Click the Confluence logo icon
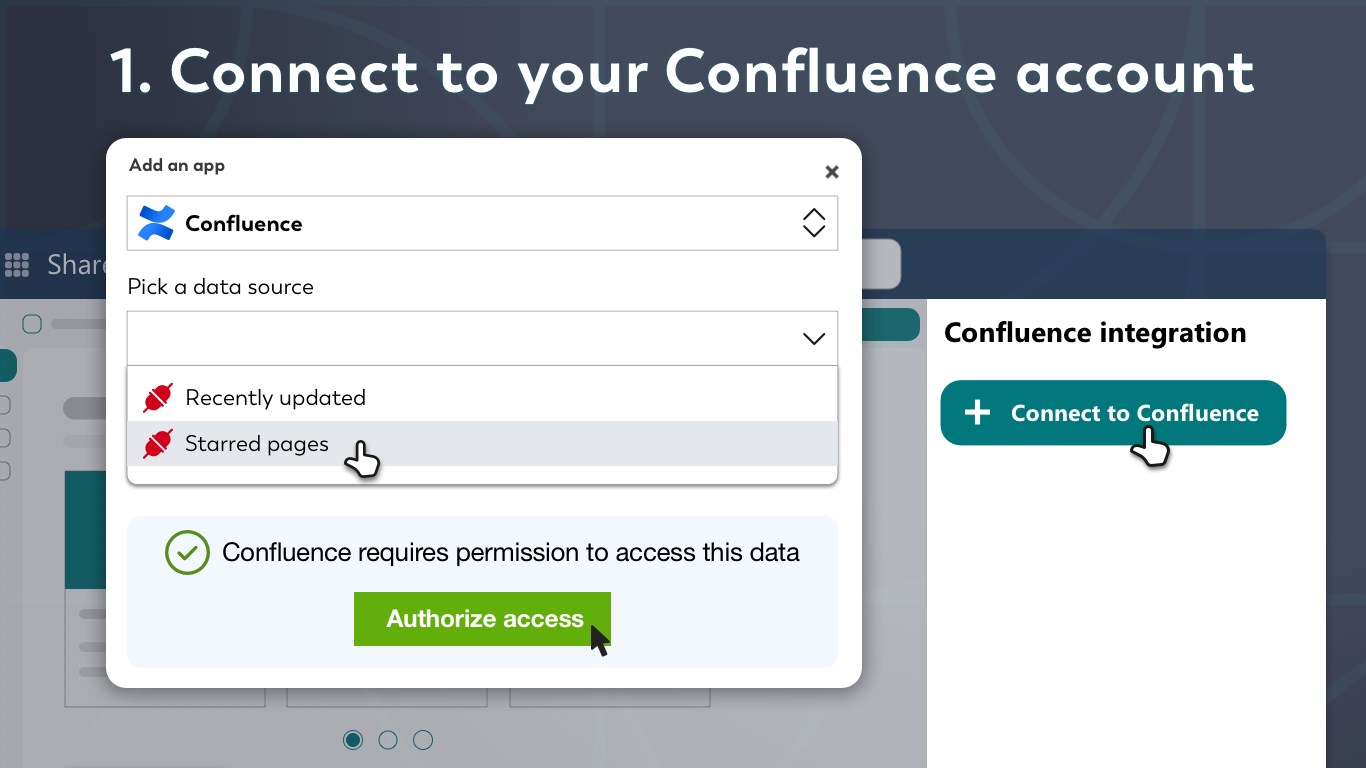Screen dimensions: 1366x768 click(156, 223)
